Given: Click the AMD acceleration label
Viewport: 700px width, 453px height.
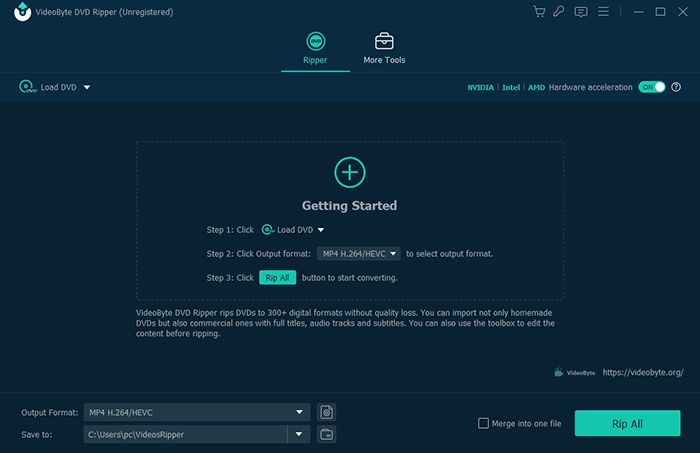Looking at the screenshot, I should pos(536,87).
